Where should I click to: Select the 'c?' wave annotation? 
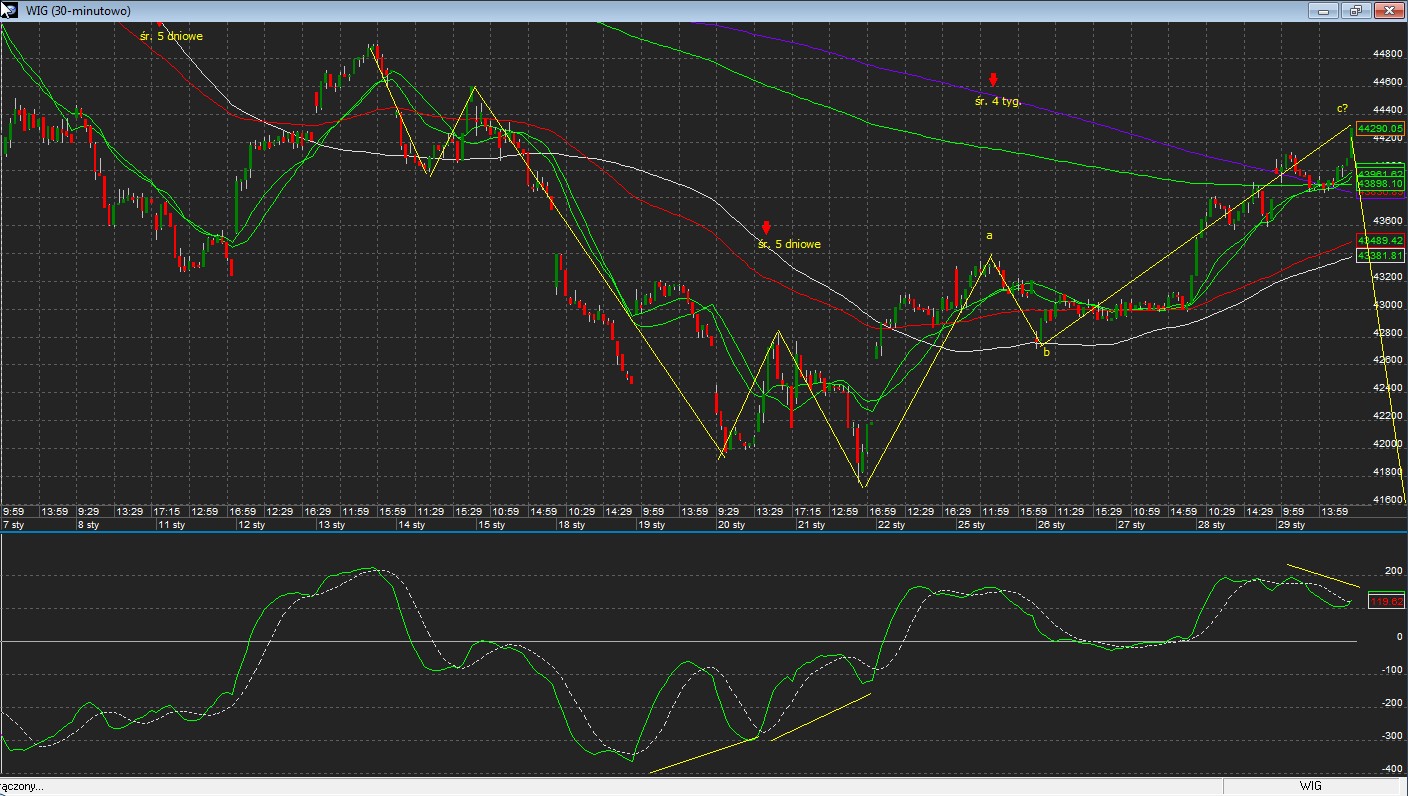[1342, 108]
